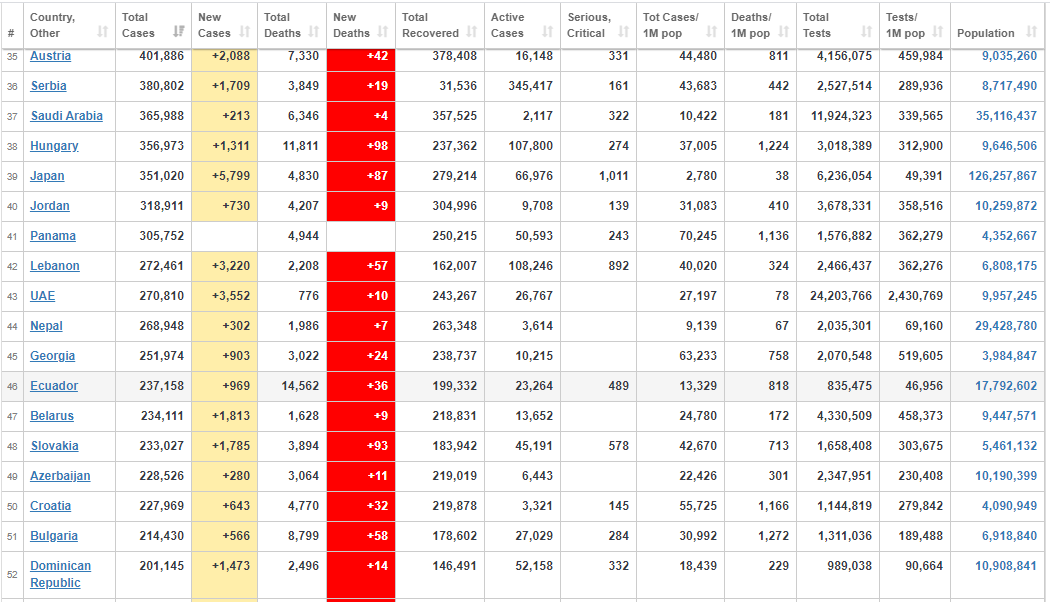Select Belarus total recovered cell 218,831
1050x602 pixels.
[440, 416]
